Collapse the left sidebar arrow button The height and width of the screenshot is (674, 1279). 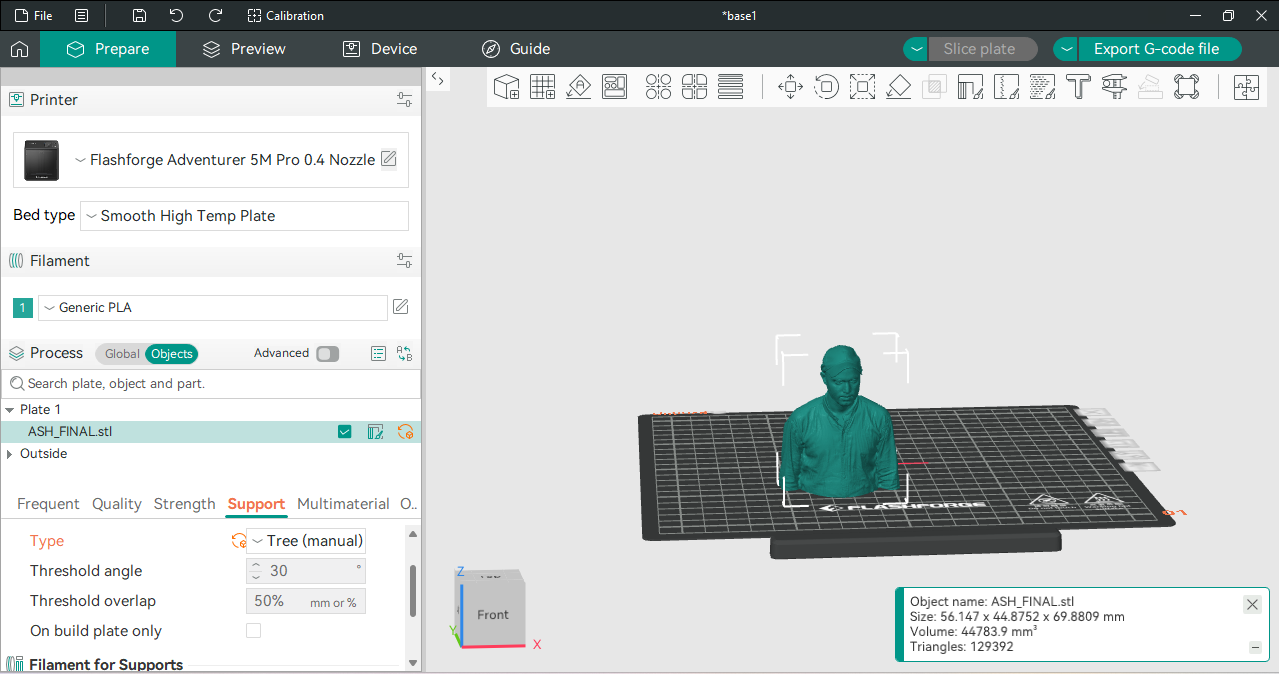click(438, 79)
